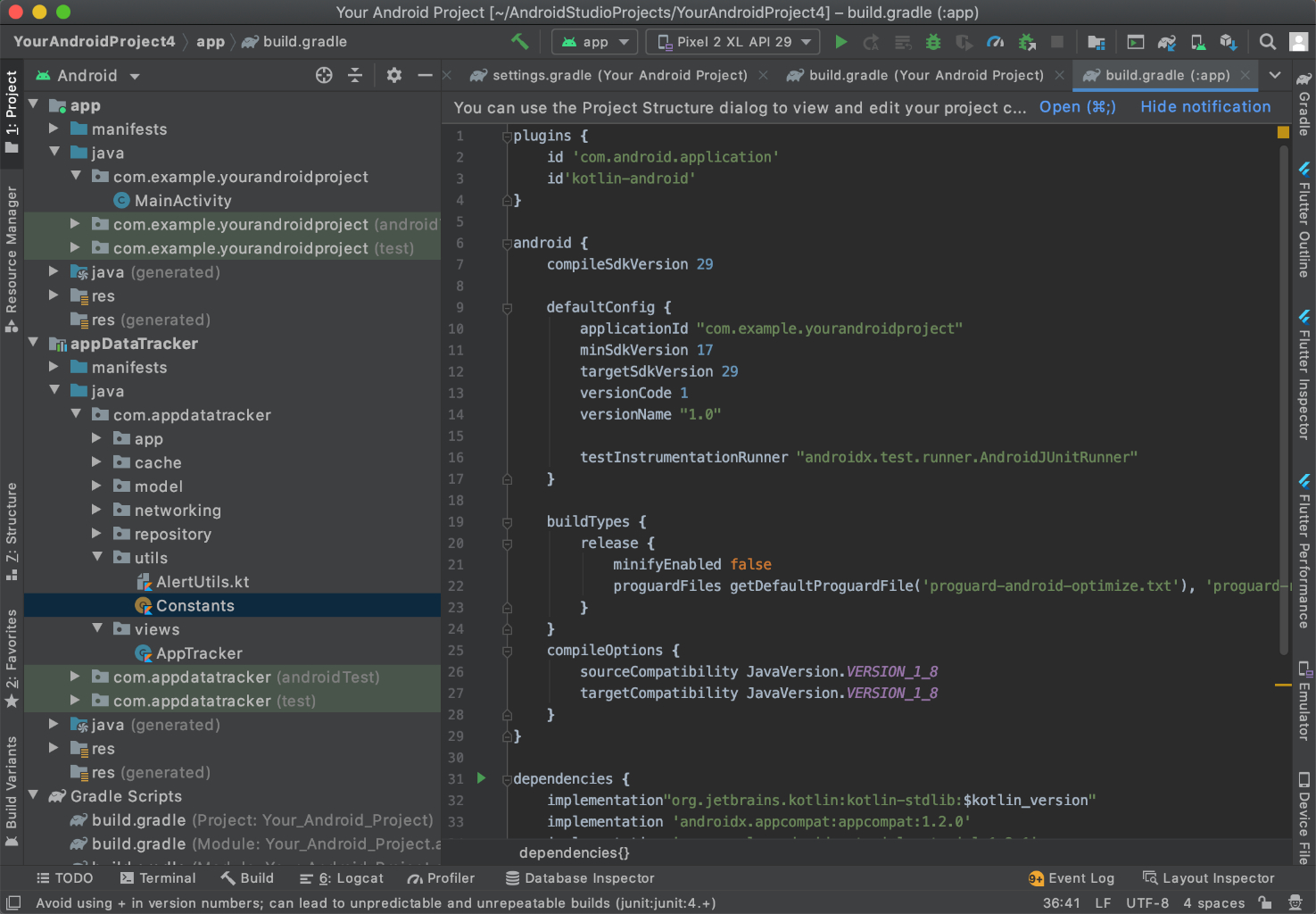
Task: Click the yellow warning indicator atop editor
Action: point(1283,132)
